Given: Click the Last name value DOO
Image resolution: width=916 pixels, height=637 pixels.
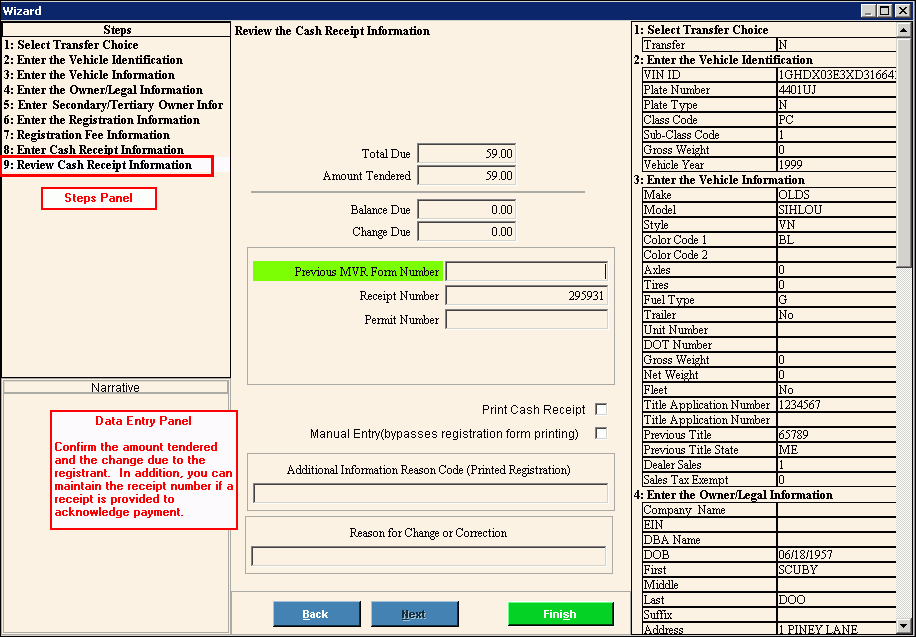Looking at the screenshot, I should (837, 600).
